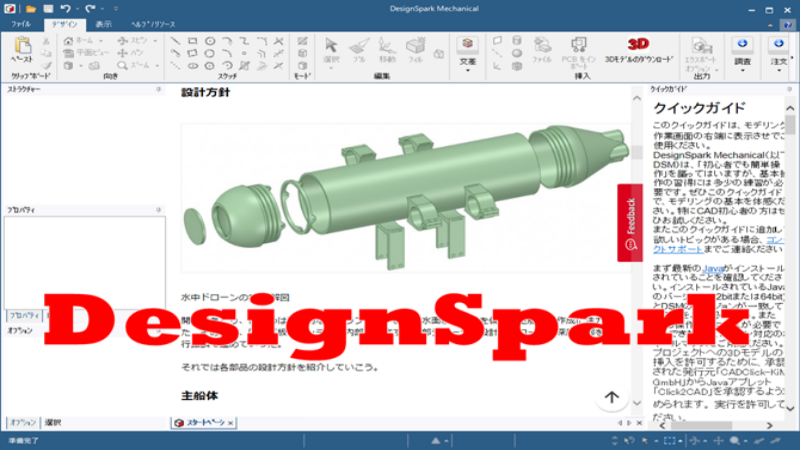800x450 pixels.
Task: Open the ヘルプ/リソース ribbon tab
Action: point(153,24)
